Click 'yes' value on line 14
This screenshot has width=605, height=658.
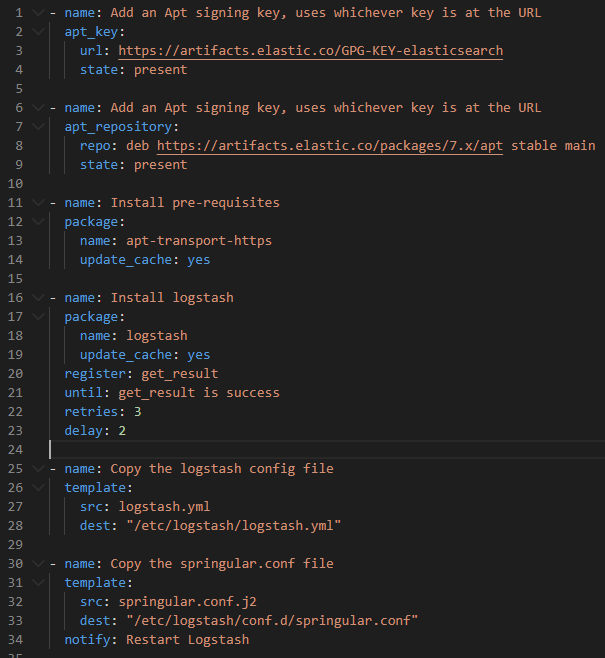click(199, 260)
